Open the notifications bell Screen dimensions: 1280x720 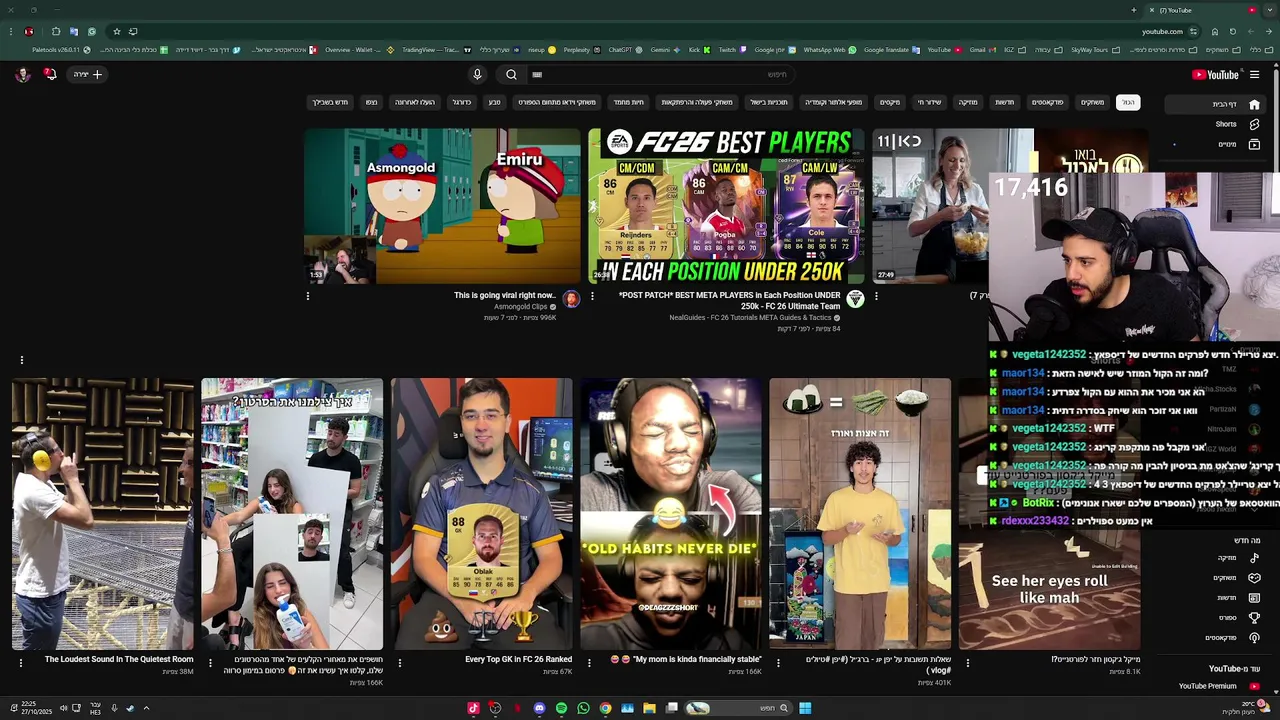(x=50, y=74)
